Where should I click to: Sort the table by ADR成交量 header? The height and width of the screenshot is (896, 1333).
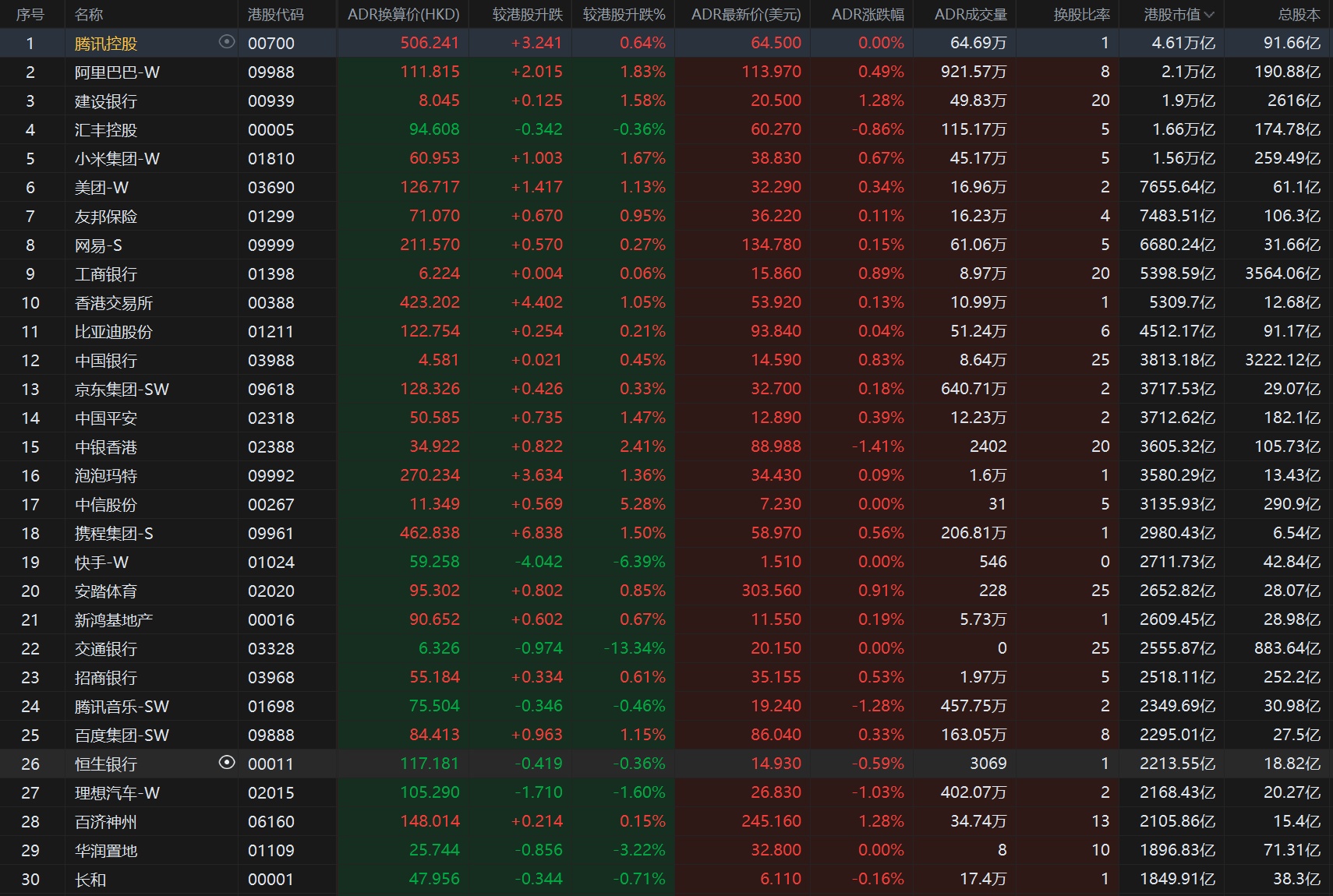tap(971, 15)
